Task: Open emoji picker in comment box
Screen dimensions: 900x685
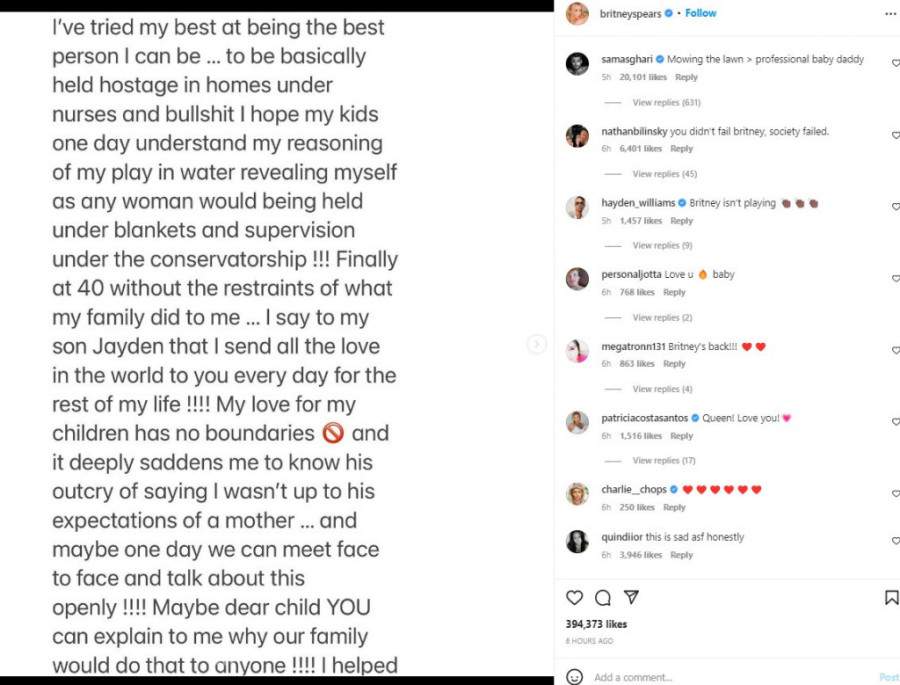Action: pos(574,677)
